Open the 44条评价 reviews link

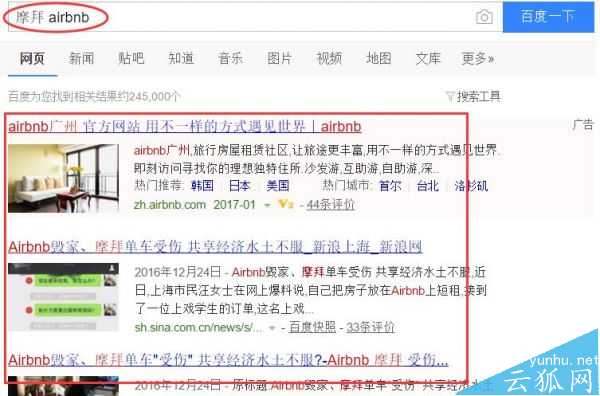click(x=331, y=205)
